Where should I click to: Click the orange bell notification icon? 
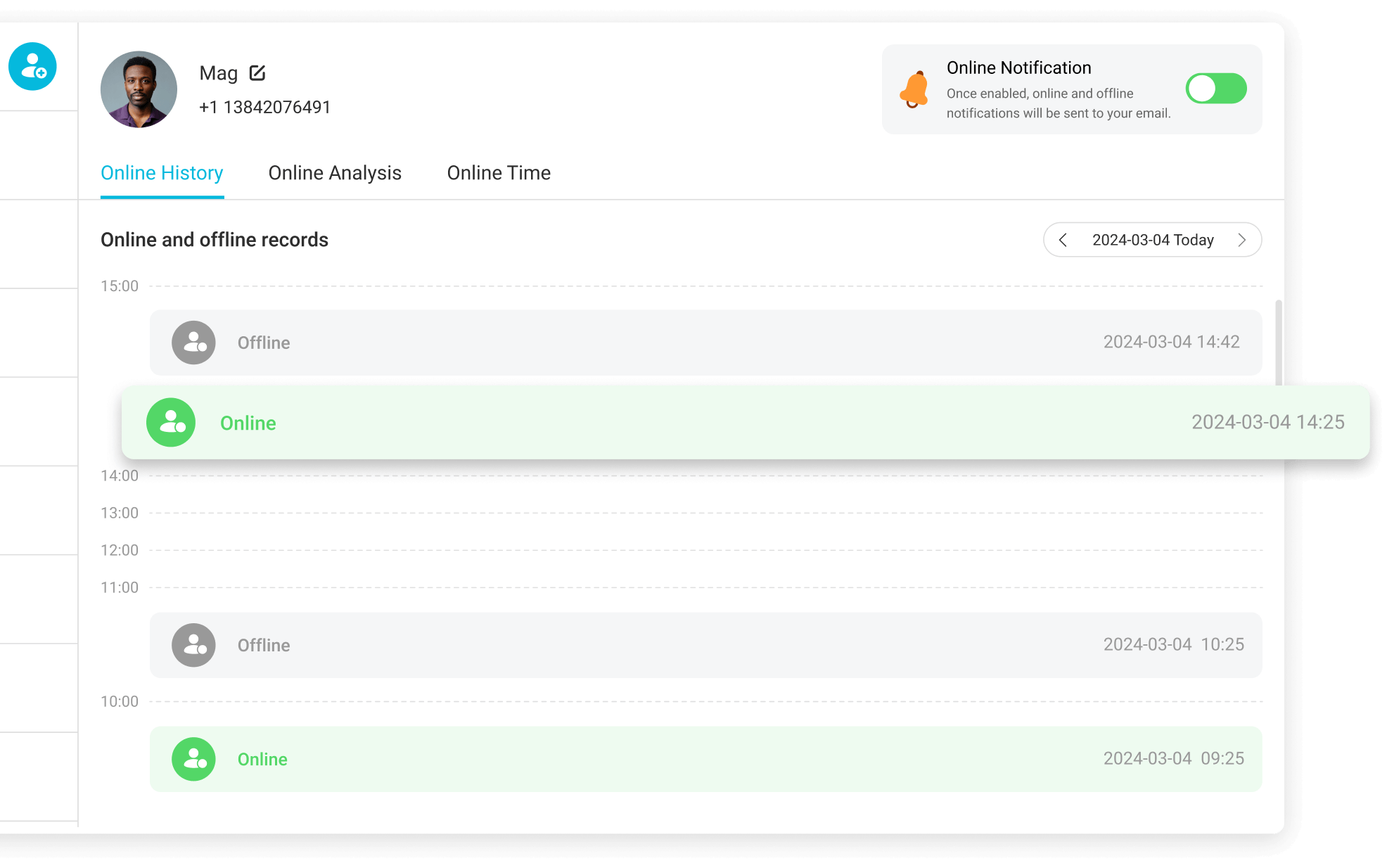[x=913, y=90]
